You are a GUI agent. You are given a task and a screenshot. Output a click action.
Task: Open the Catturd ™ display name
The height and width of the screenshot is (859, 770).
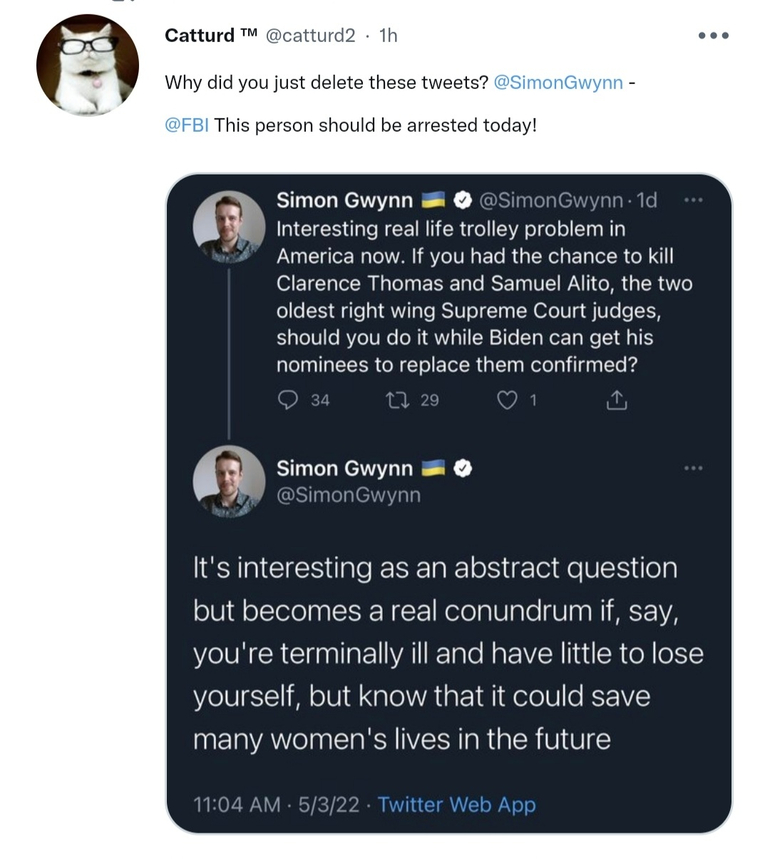click(212, 35)
